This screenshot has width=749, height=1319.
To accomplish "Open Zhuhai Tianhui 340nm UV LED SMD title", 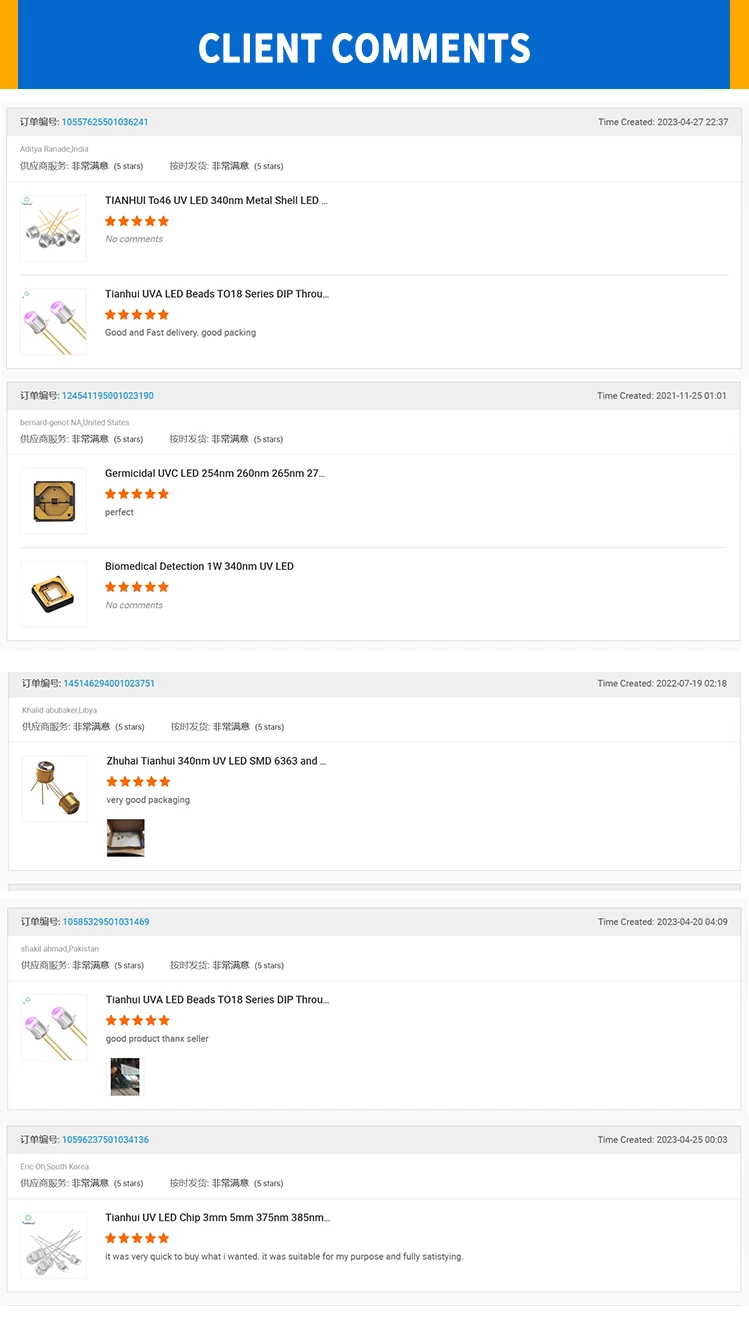I will [216, 761].
